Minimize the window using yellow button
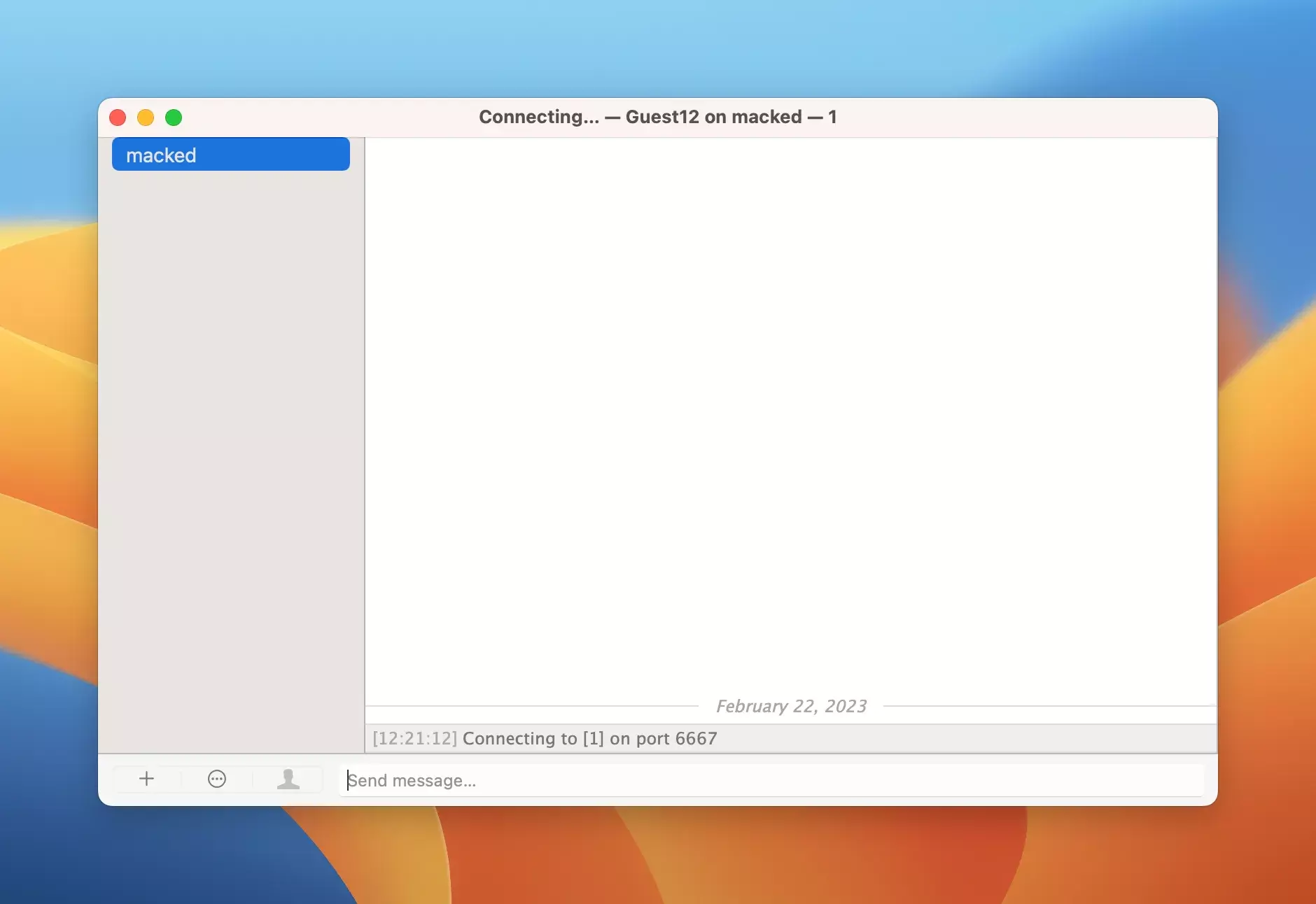Screen dimensions: 1316x904 146,118
